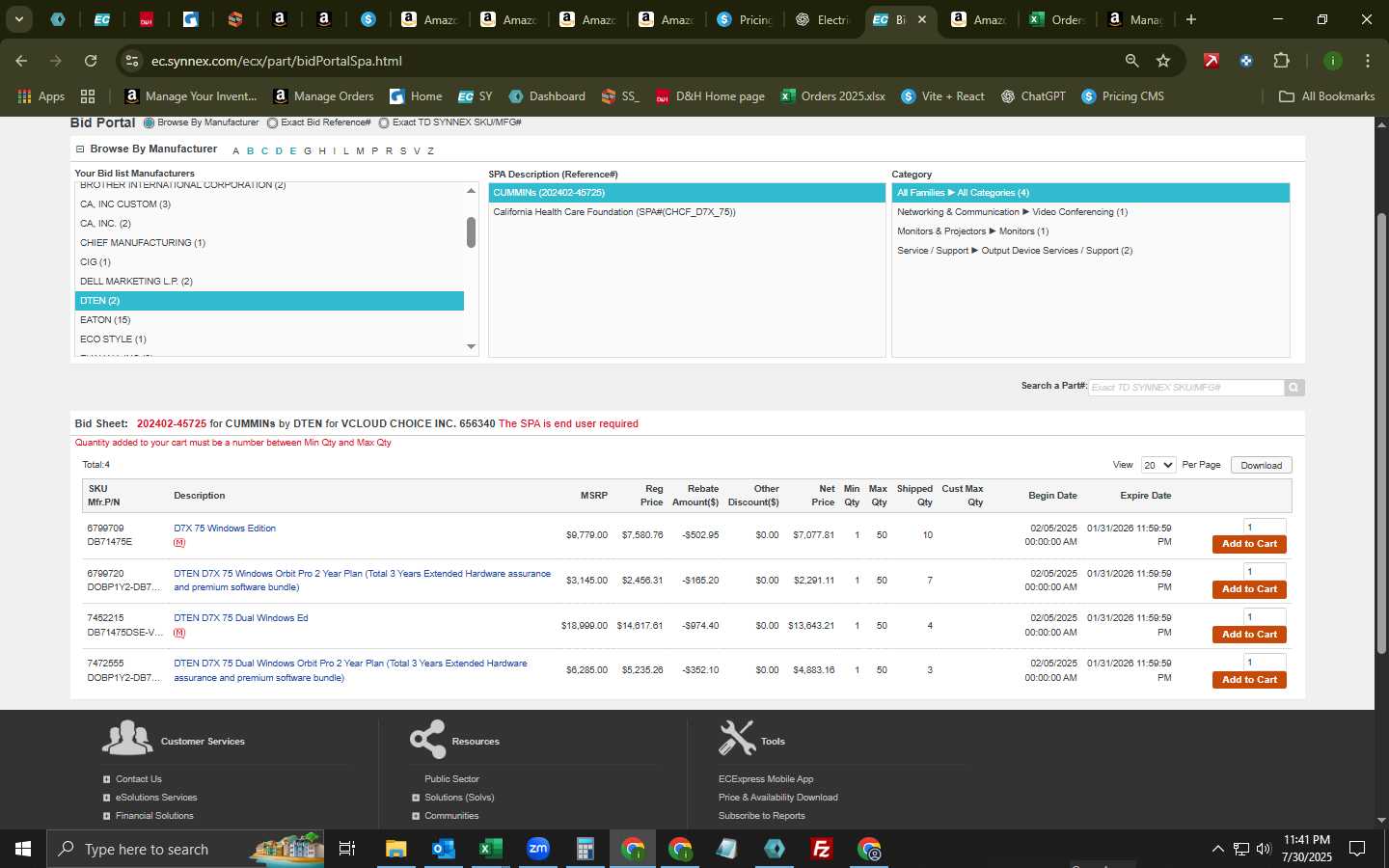This screenshot has width=1389, height=868.
Task: Select ECO STYLE (1) manufacturer
Action: click(x=269, y=339)
